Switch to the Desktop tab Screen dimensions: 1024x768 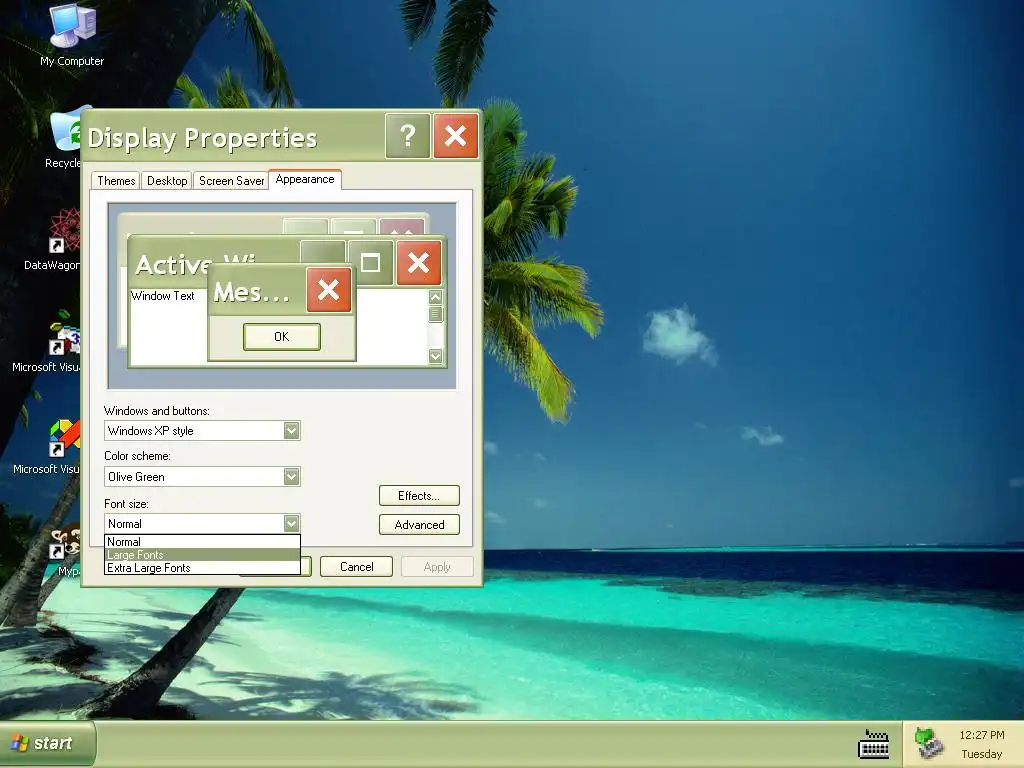[167, 181]
